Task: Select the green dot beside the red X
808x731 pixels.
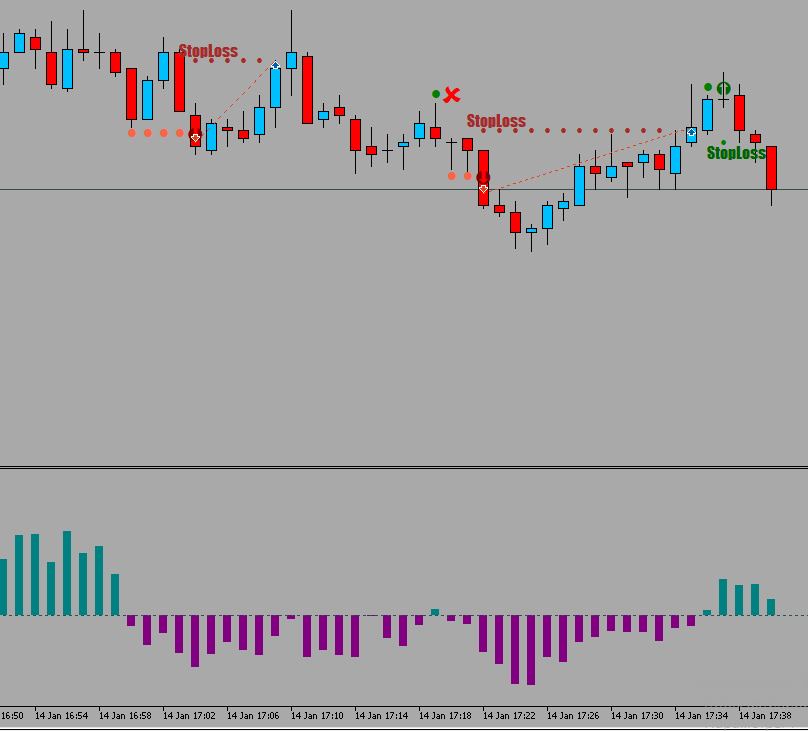Action: tap(436, 94)
